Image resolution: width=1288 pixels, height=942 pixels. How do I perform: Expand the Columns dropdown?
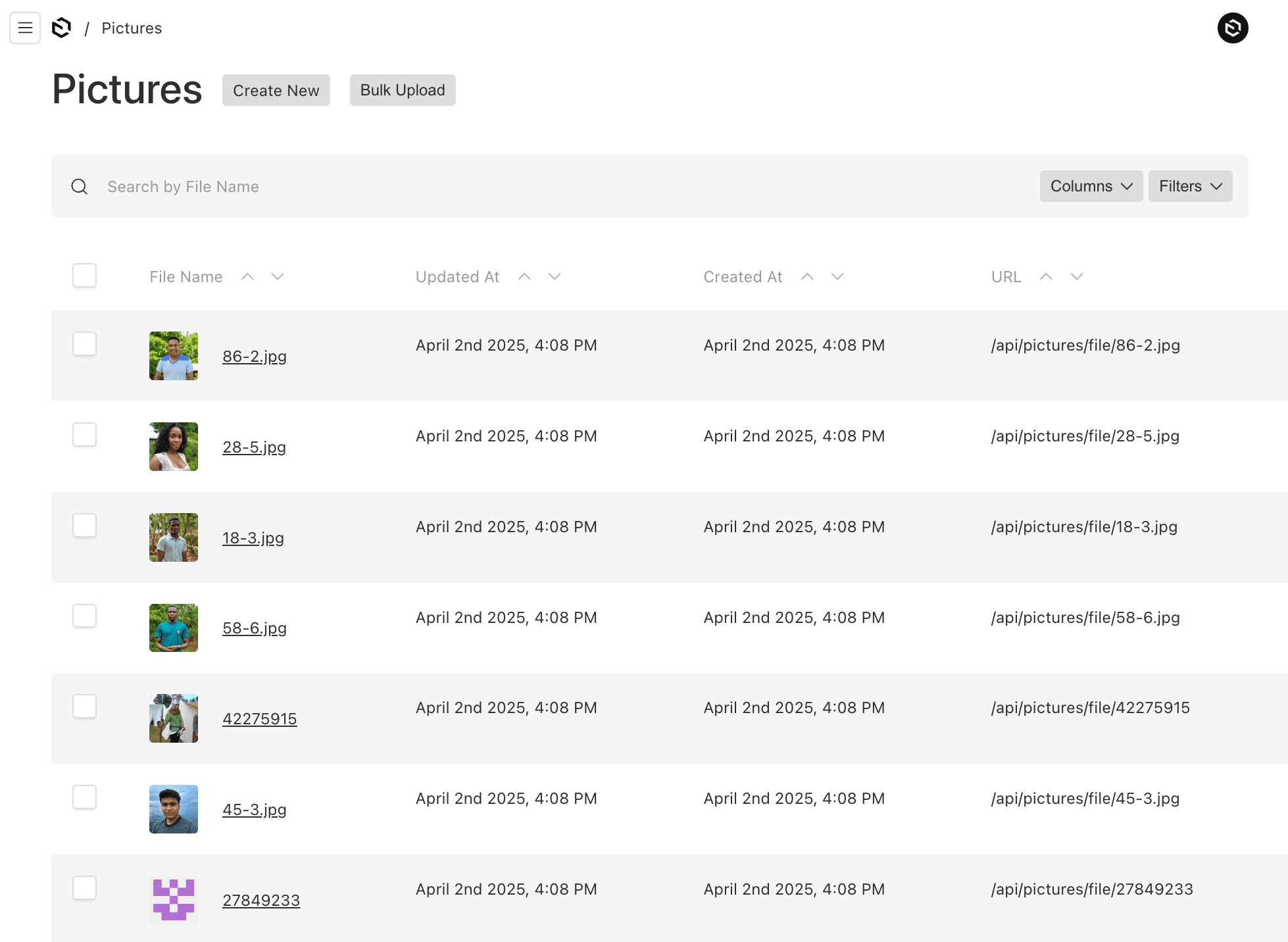tap(1091, 186)
